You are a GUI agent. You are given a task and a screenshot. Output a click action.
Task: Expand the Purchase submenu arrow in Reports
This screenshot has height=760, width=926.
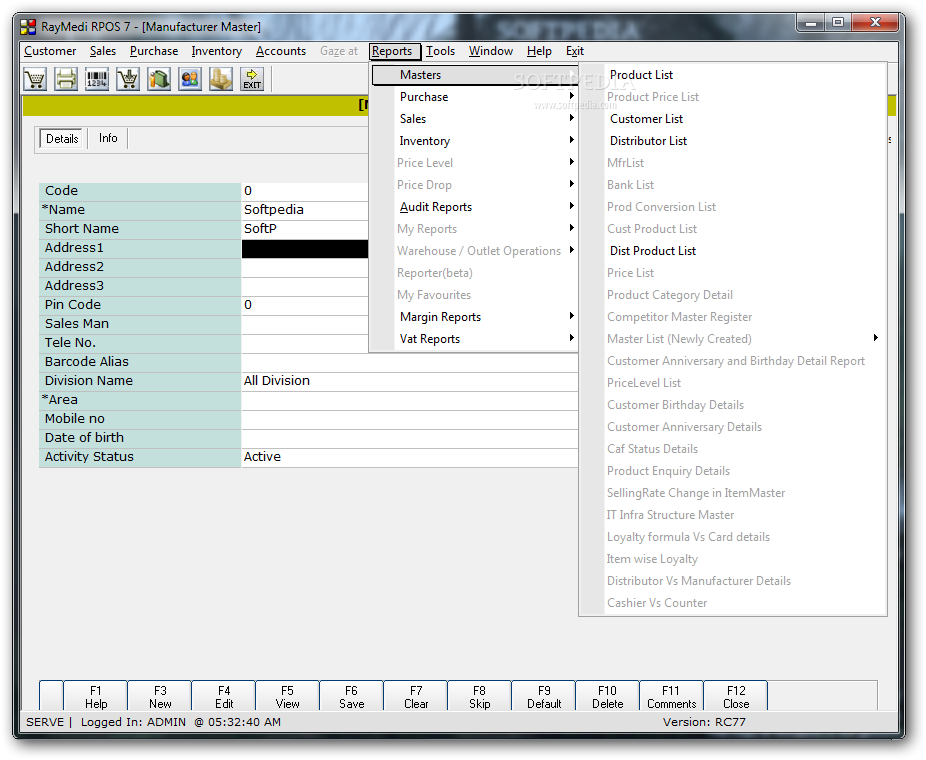pyautogui.click(x=572, y=96)
